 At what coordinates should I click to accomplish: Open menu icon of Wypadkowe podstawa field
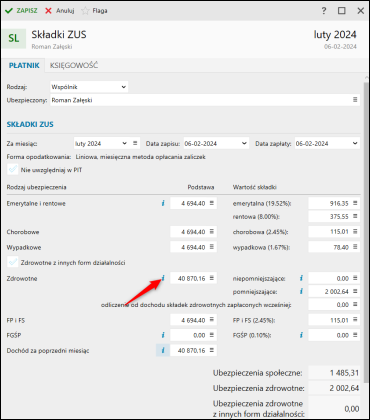[212, 247]
